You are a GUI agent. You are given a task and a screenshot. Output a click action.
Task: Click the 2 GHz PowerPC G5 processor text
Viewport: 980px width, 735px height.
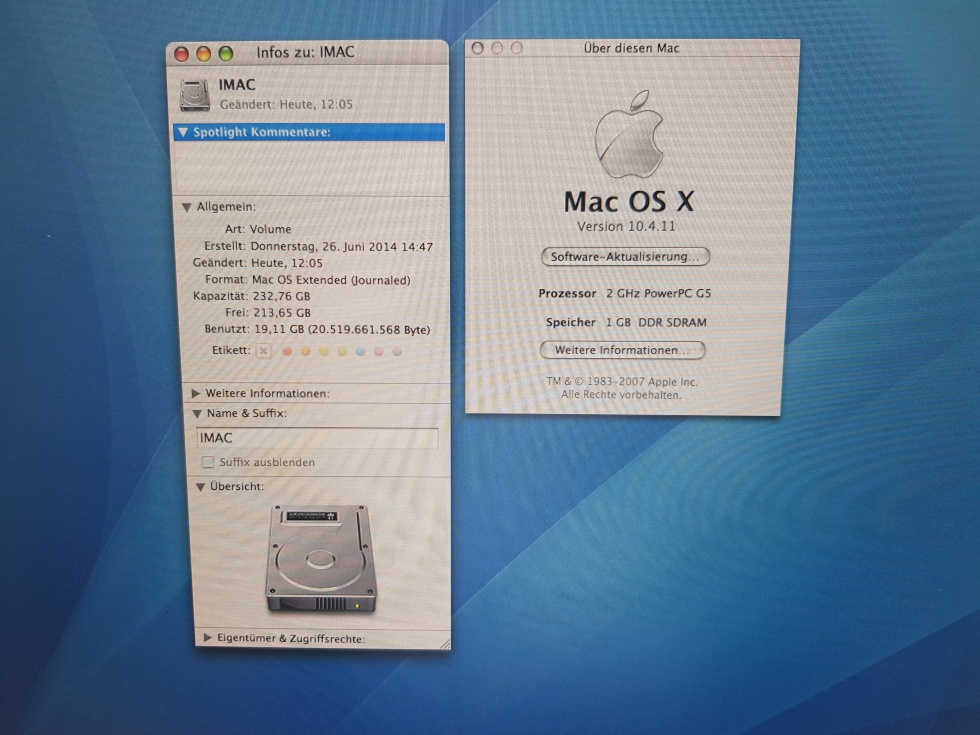[659, 293]
